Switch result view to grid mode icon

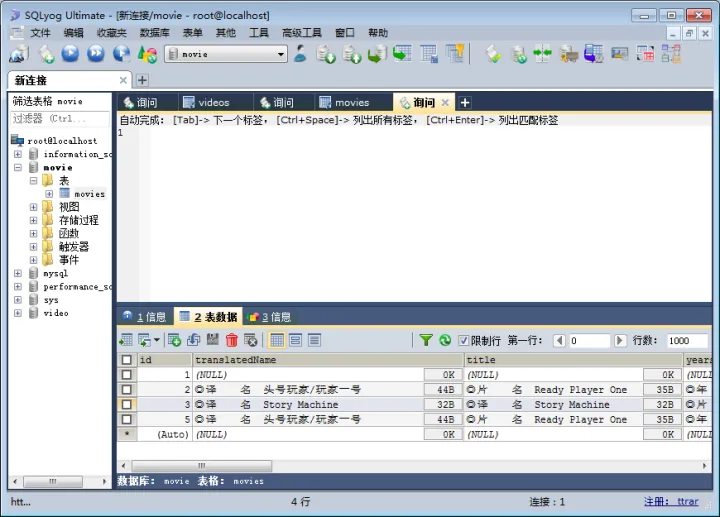(277, 341)
